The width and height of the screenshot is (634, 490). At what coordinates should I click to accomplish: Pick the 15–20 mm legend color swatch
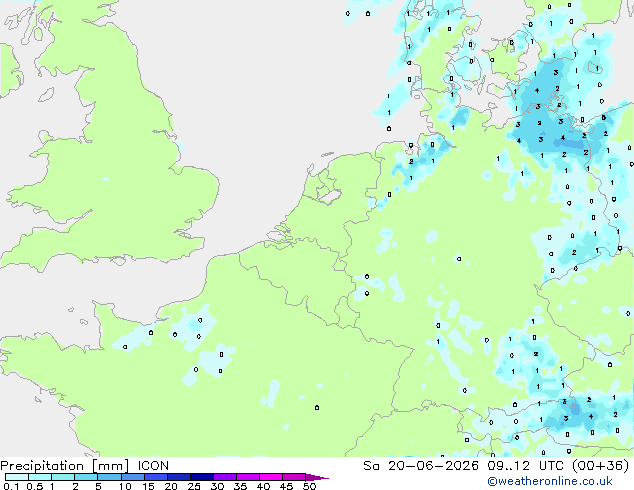click(156, 477)
